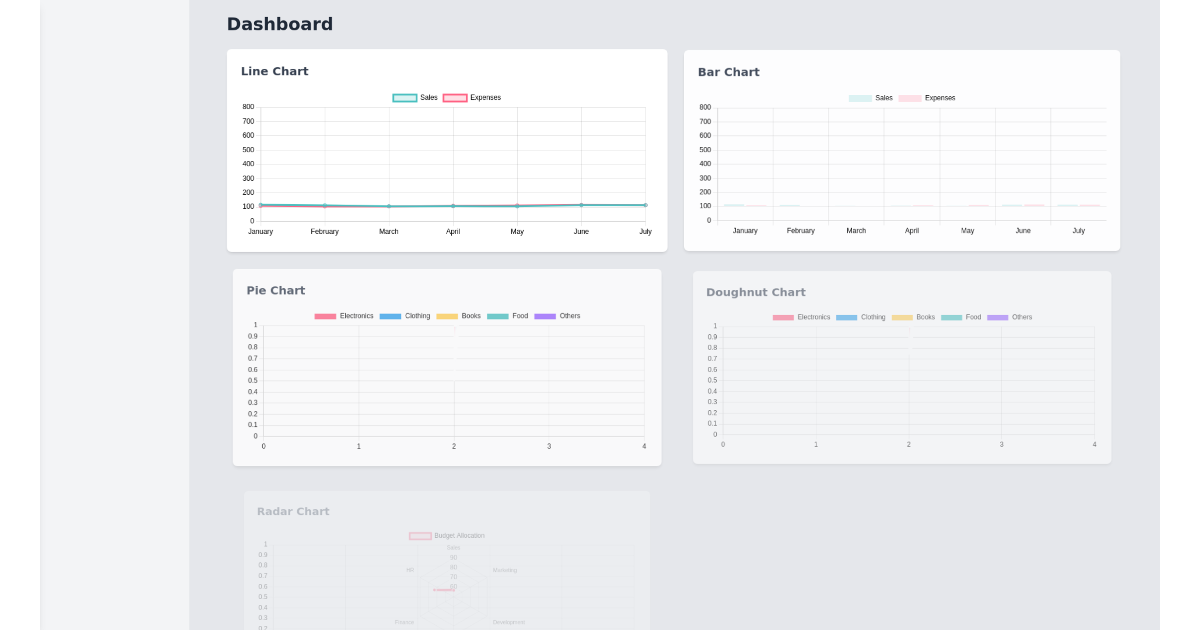This screenshot has width=1200, height=630.
Task: Toggle the Sales dataset in Bar Chart legend
Action: 862,97
